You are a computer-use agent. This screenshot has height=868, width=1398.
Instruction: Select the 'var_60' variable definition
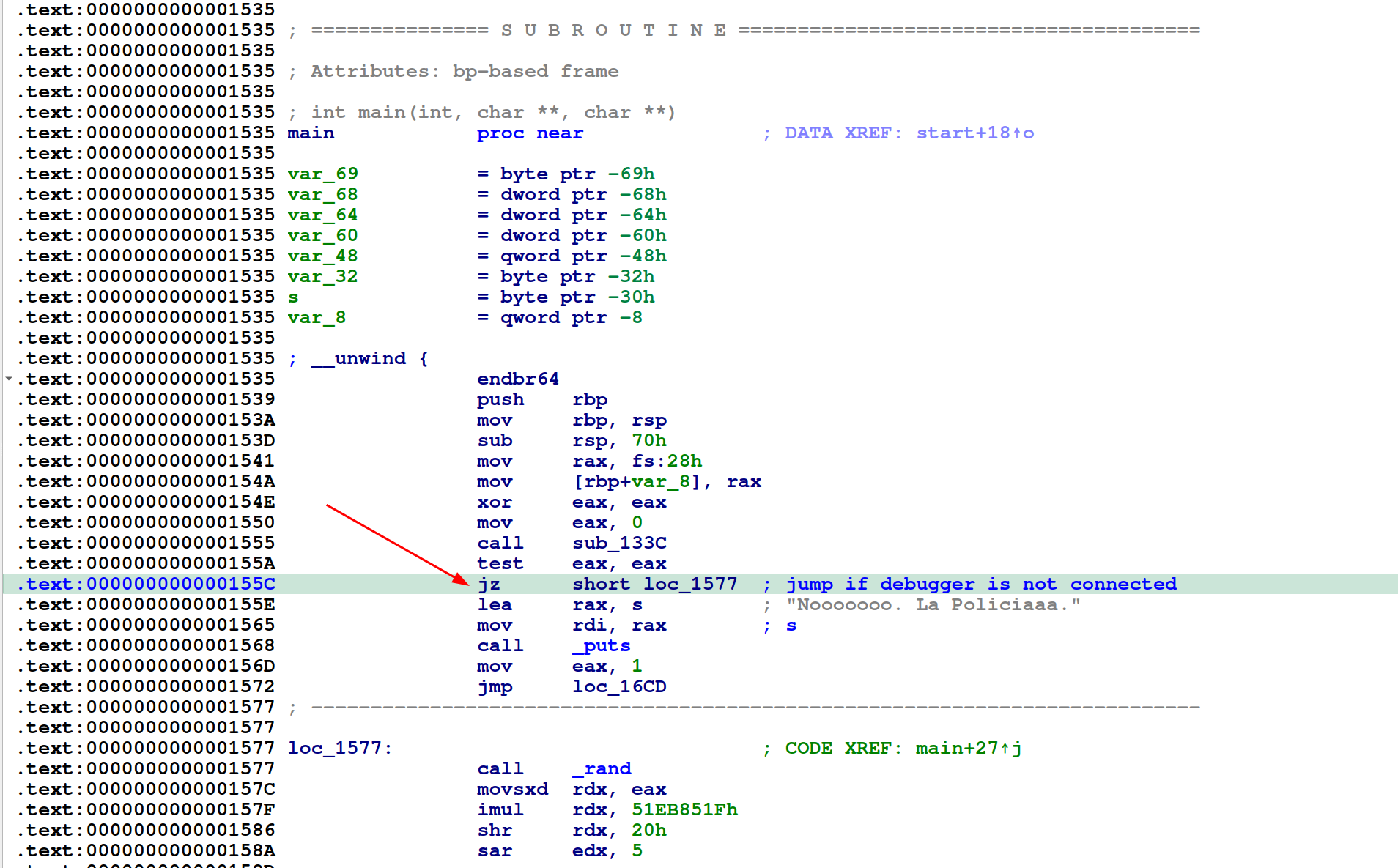(x=322, y=235)
